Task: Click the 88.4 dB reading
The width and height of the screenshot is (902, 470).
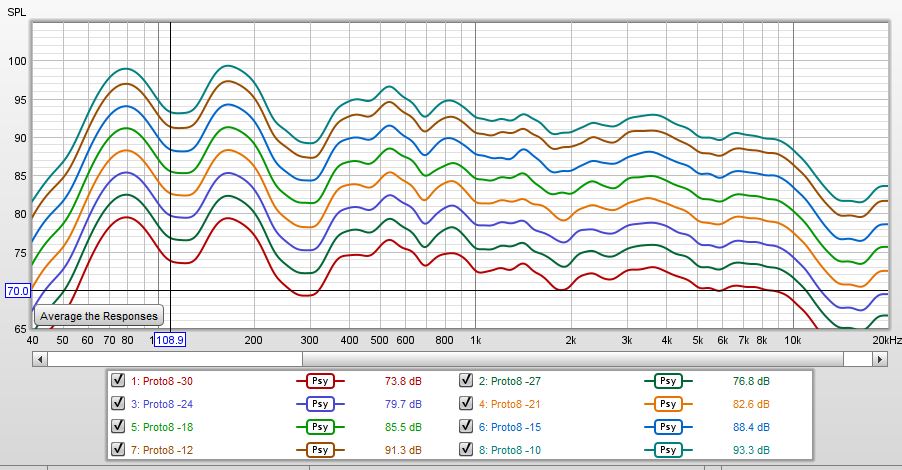Action: (x=751, y=427)
